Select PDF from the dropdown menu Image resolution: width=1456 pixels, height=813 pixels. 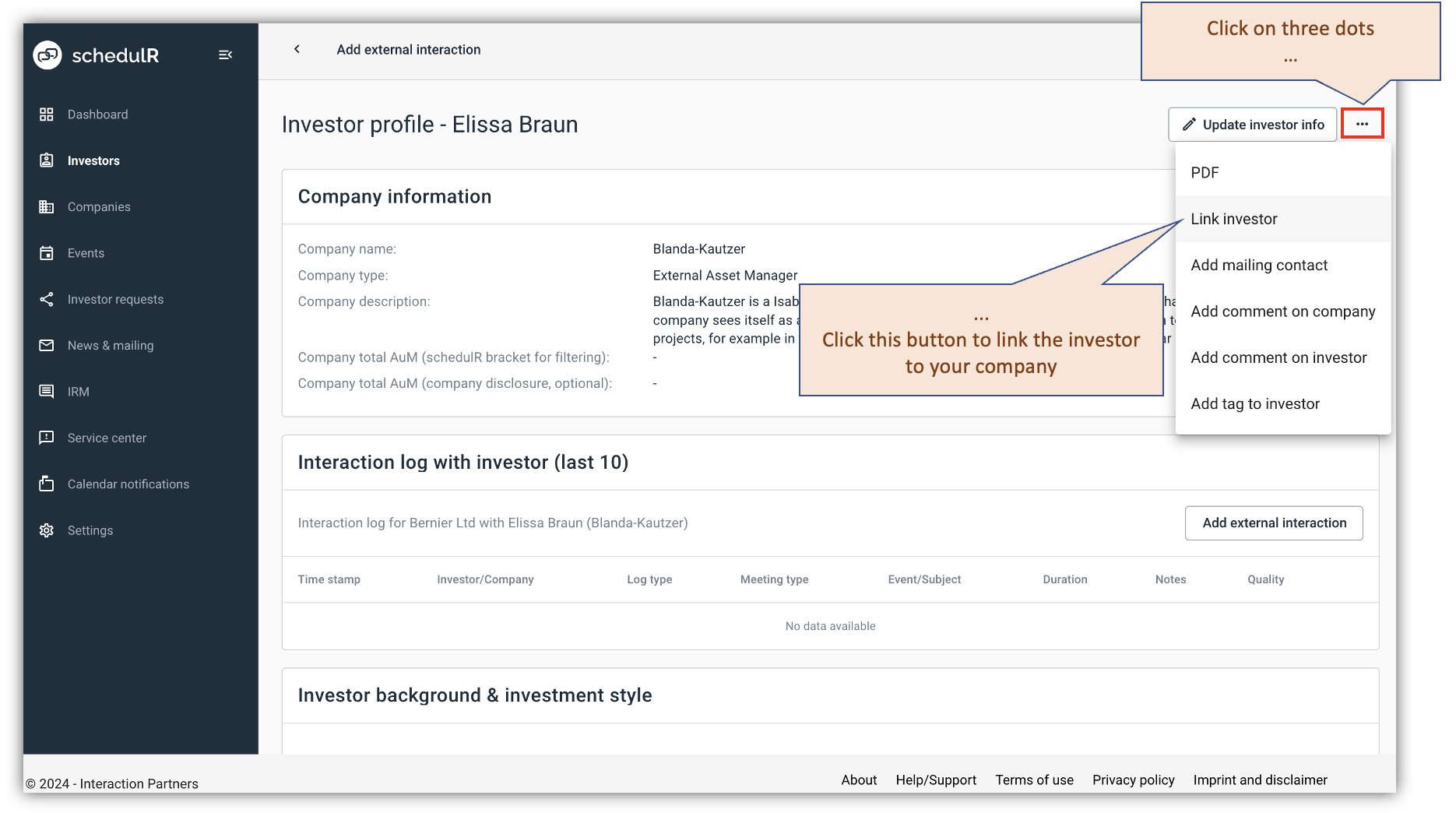(x=1205, y=172)
